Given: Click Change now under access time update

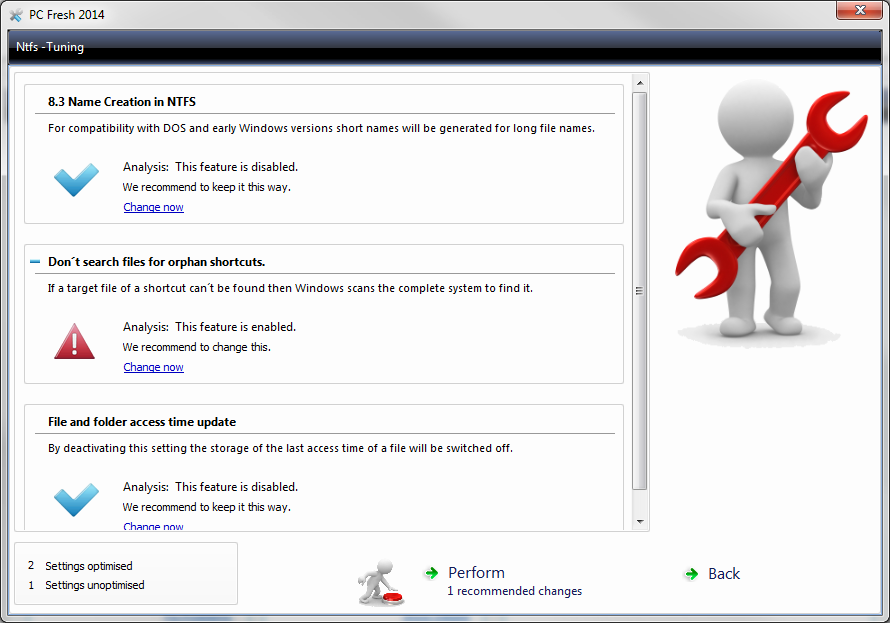Looking at the screenshot, I should [153, 526].
